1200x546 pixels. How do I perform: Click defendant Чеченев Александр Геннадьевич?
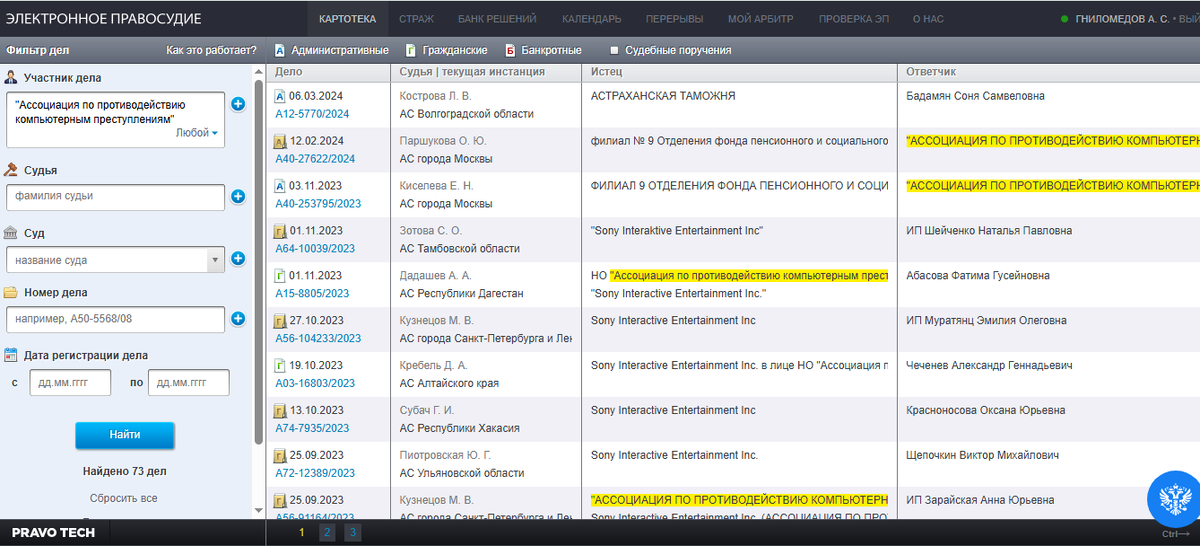(x=989, y=366)
